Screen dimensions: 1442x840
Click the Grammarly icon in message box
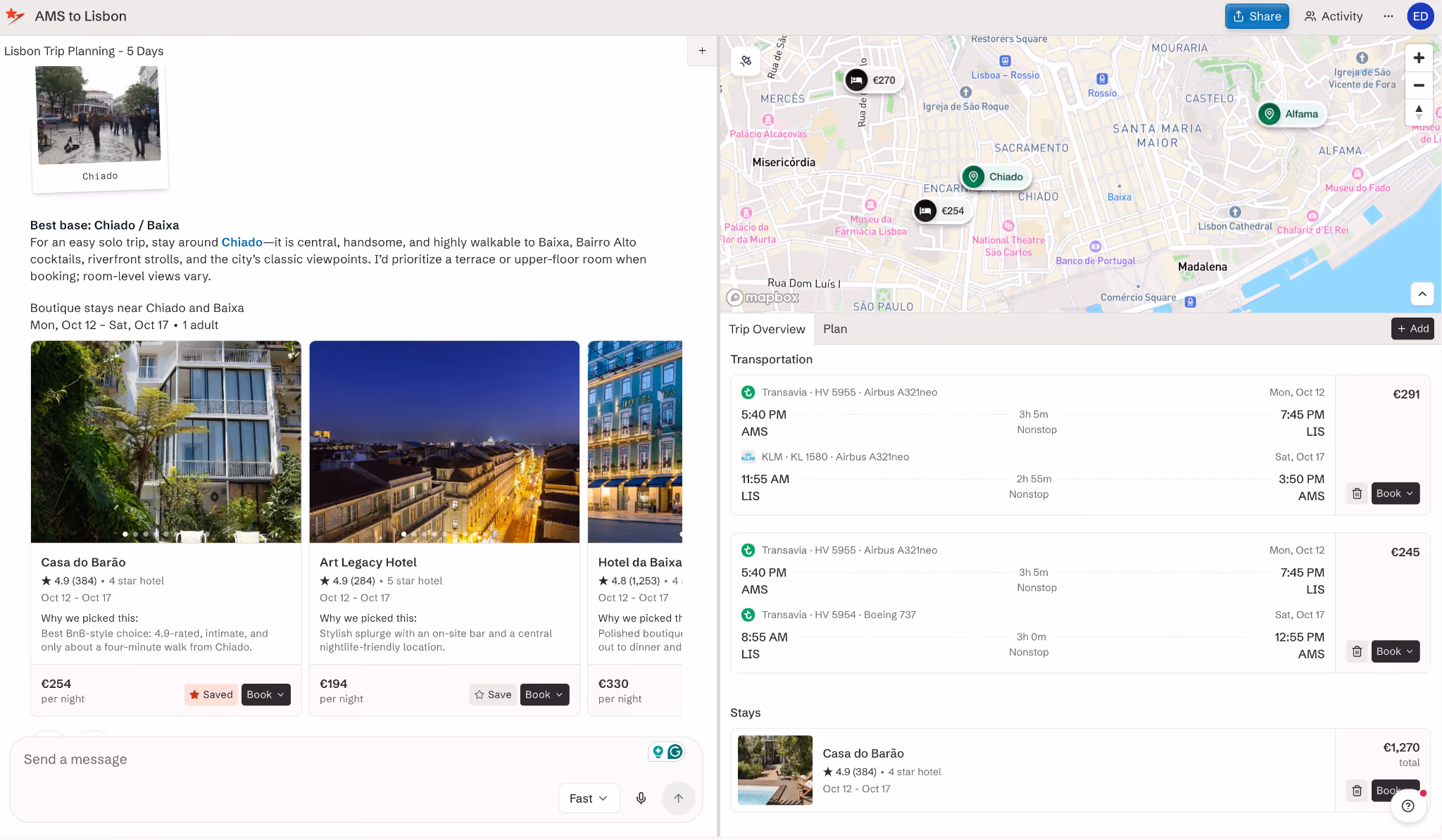click(675, 752)
